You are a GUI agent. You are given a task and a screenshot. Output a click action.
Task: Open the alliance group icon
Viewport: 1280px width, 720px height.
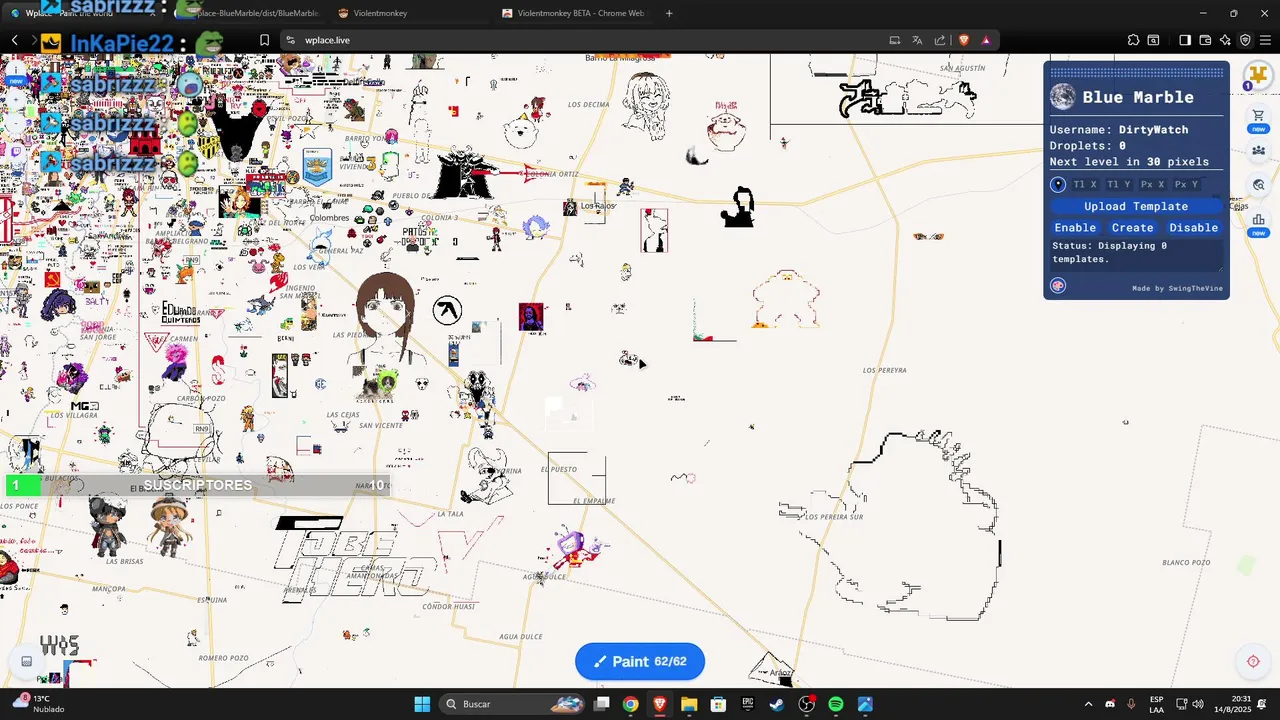(x=1258, y=150)
